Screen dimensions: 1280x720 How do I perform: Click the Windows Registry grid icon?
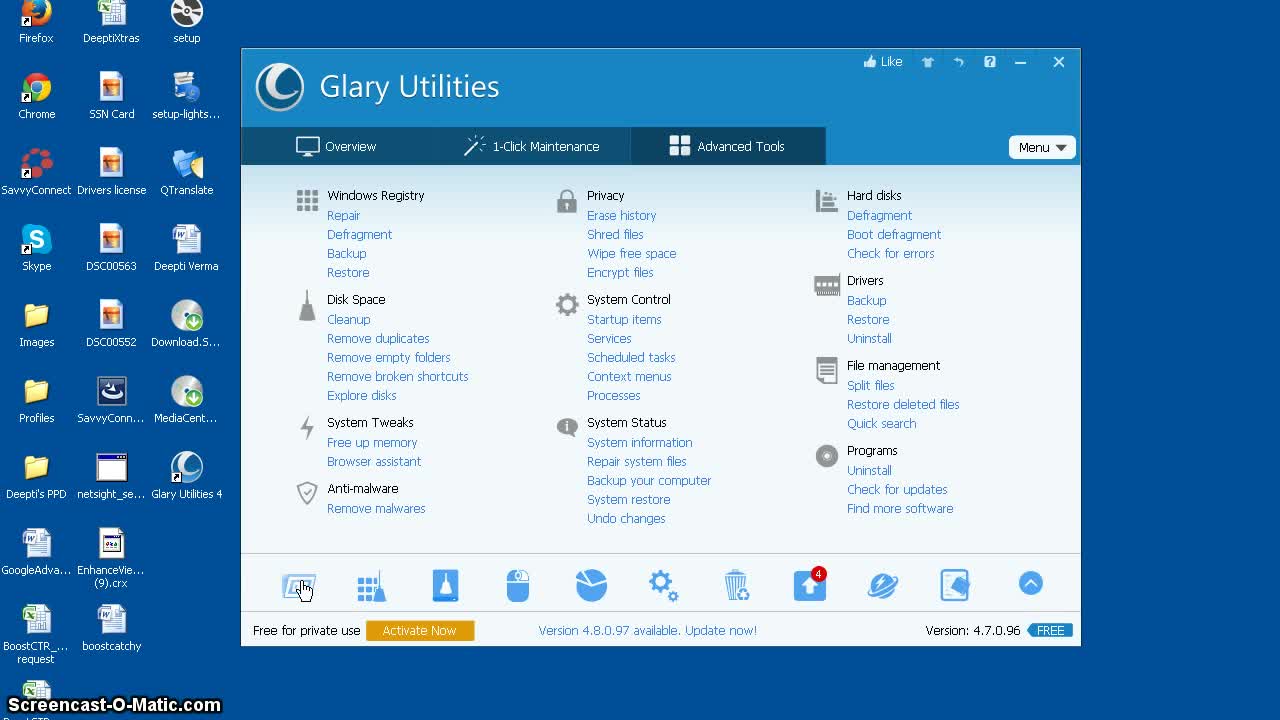[307, 200]
